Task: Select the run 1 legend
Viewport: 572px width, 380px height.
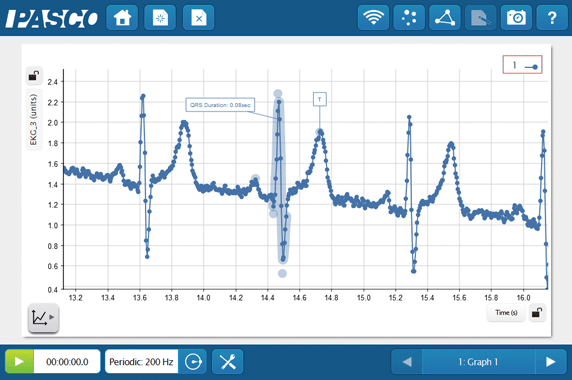Action: (x=522, y=65)
